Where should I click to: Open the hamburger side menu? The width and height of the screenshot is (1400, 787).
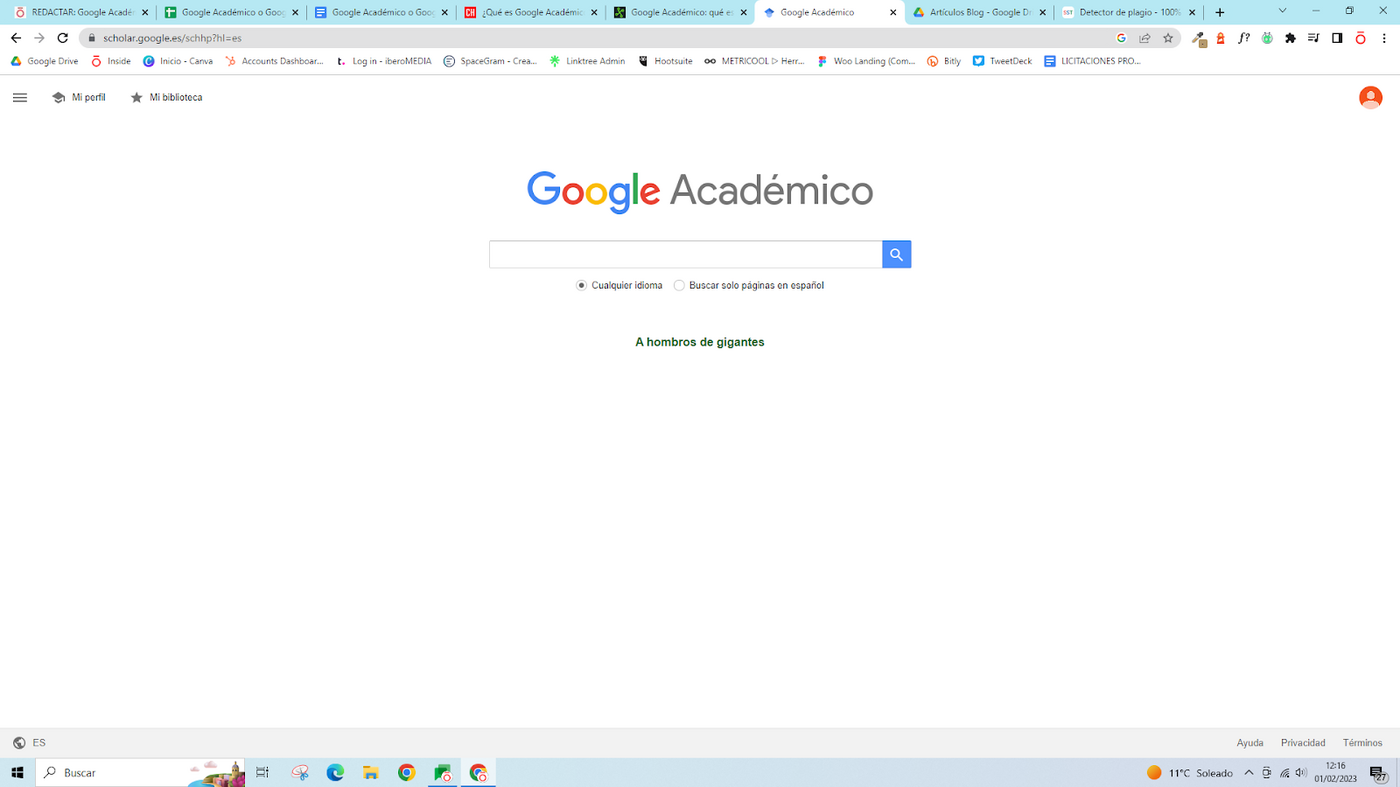pyautogui.click(x=20, y=98)
